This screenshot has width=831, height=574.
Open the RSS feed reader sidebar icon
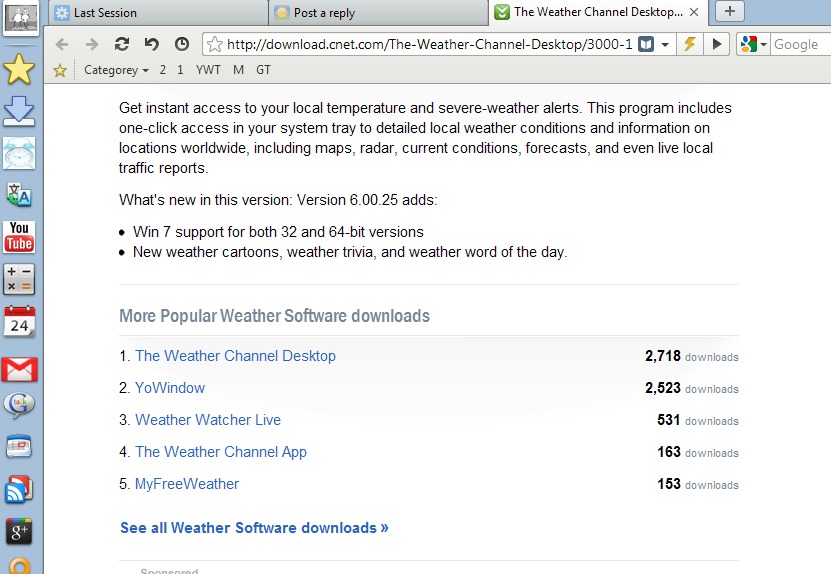(x=19, y=489)
